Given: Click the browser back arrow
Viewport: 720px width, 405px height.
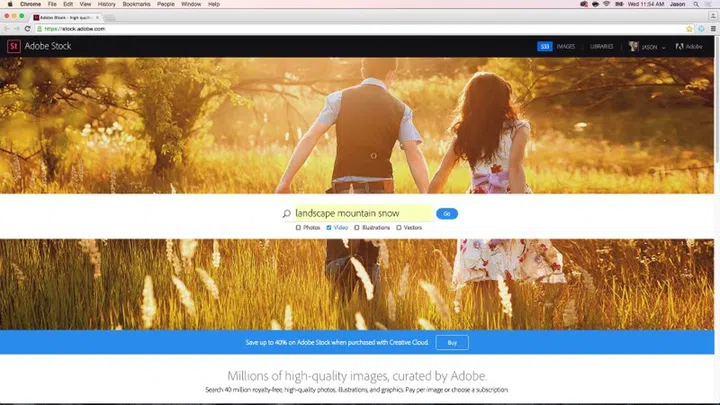Looking at the screenshot, I should [6, 28].
